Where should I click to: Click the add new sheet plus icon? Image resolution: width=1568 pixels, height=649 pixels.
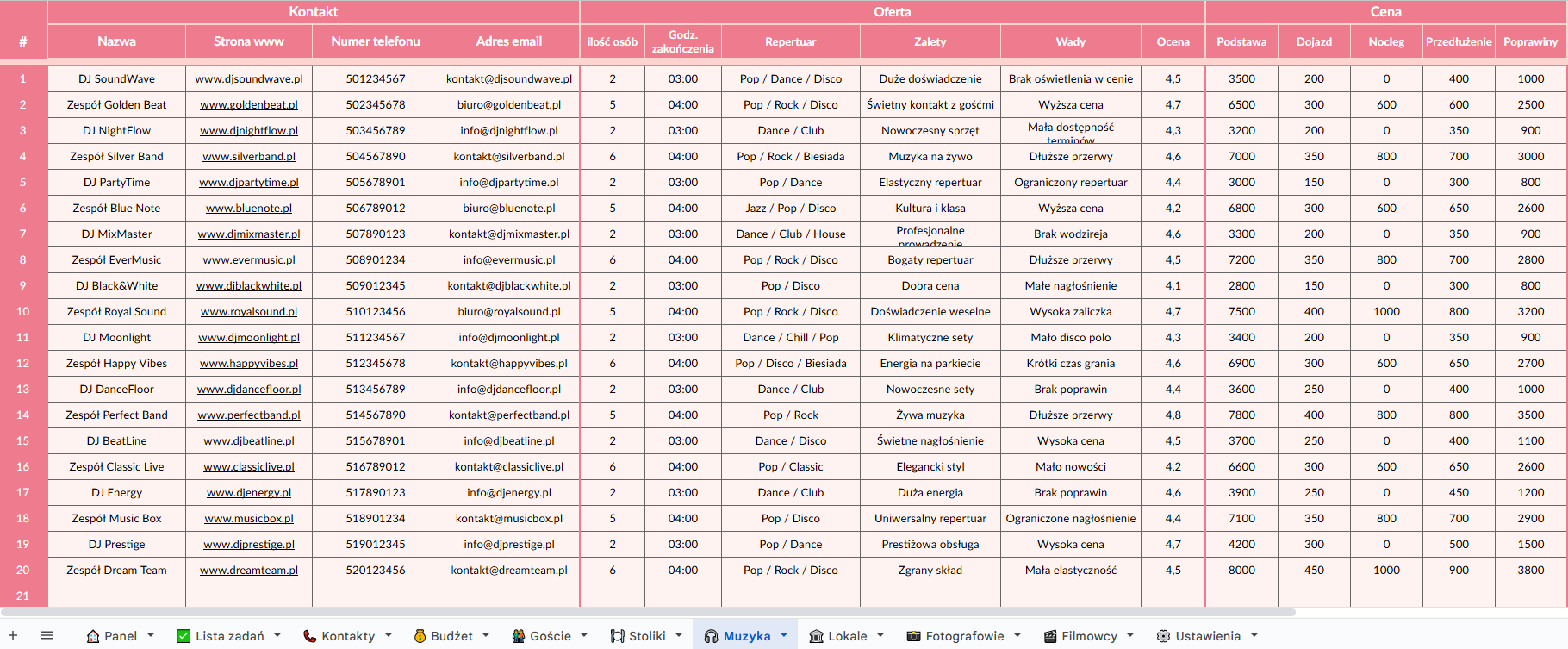click(x=13, y=635)
